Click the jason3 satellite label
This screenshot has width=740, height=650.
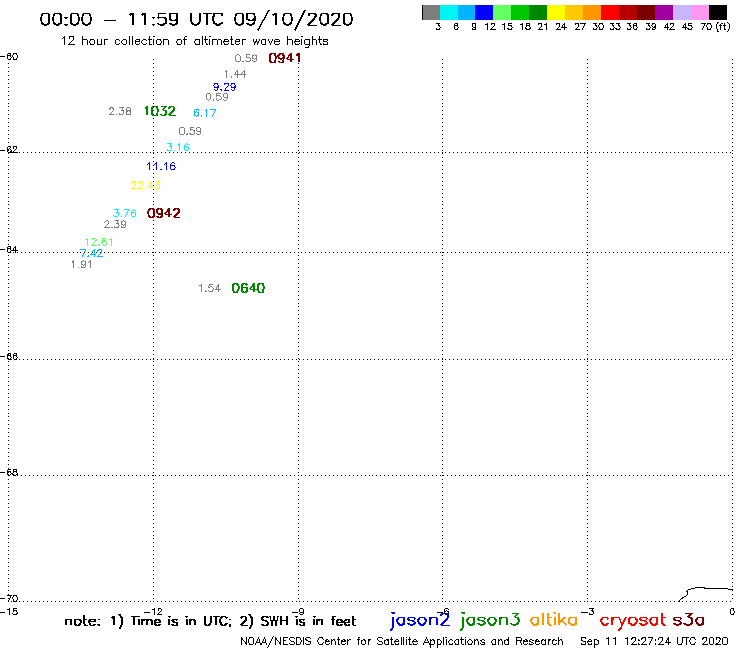(x=490, y=620)
